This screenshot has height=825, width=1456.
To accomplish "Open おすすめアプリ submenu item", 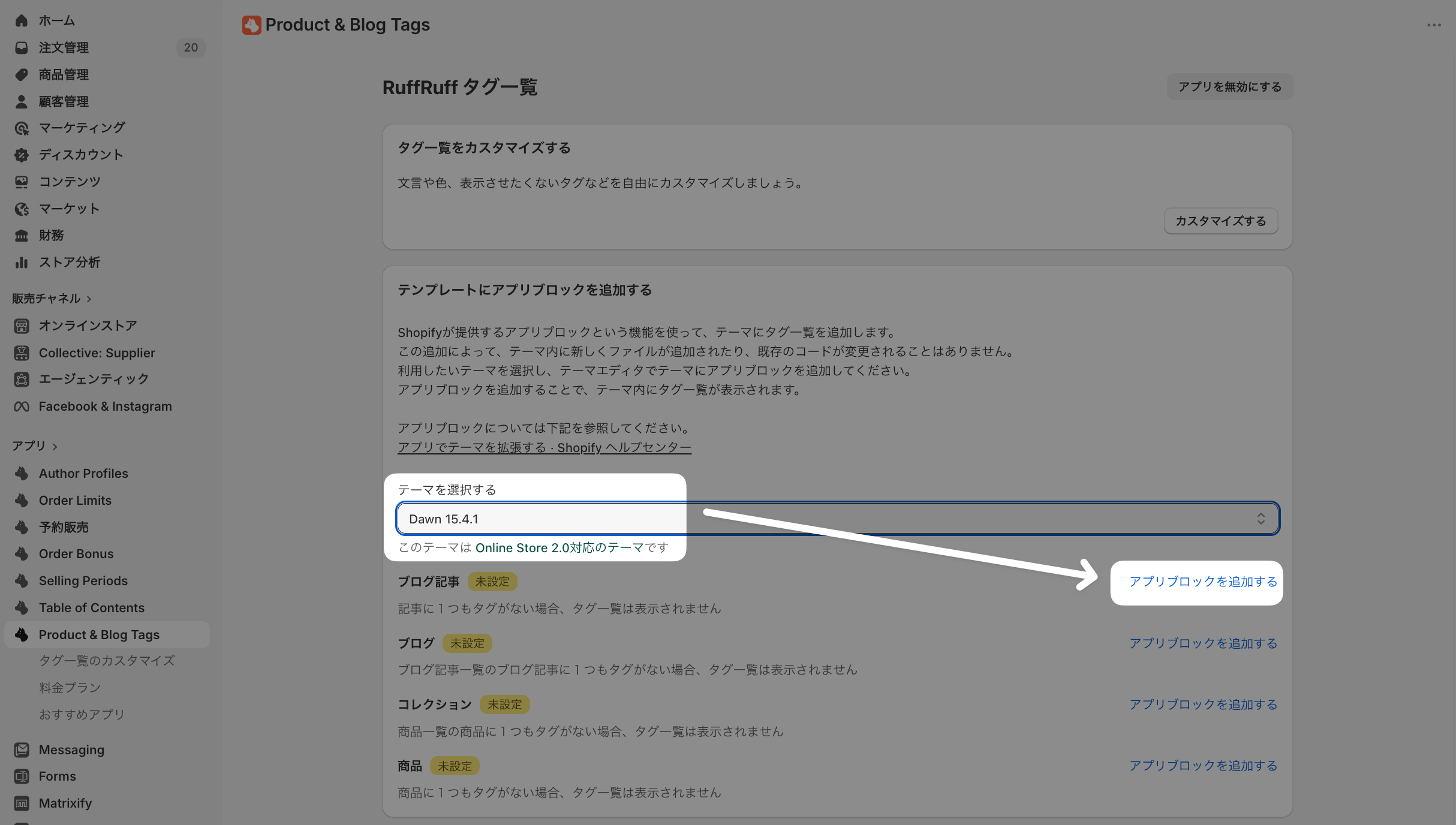I will tap(82, 714).
